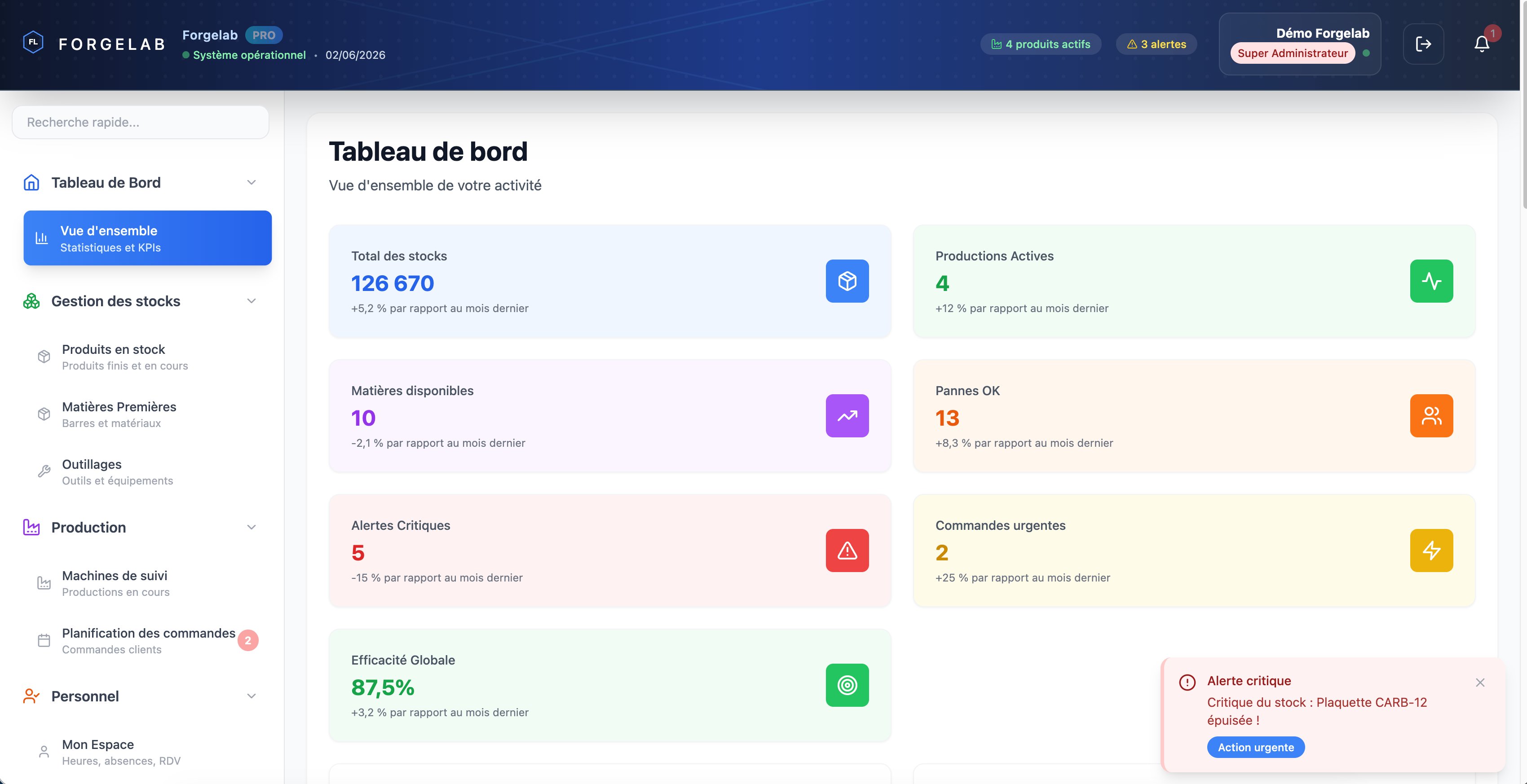This screenshot has height=784, width=1527.
Task: Click the Super Administrateur role badge
Action: 1292,53
